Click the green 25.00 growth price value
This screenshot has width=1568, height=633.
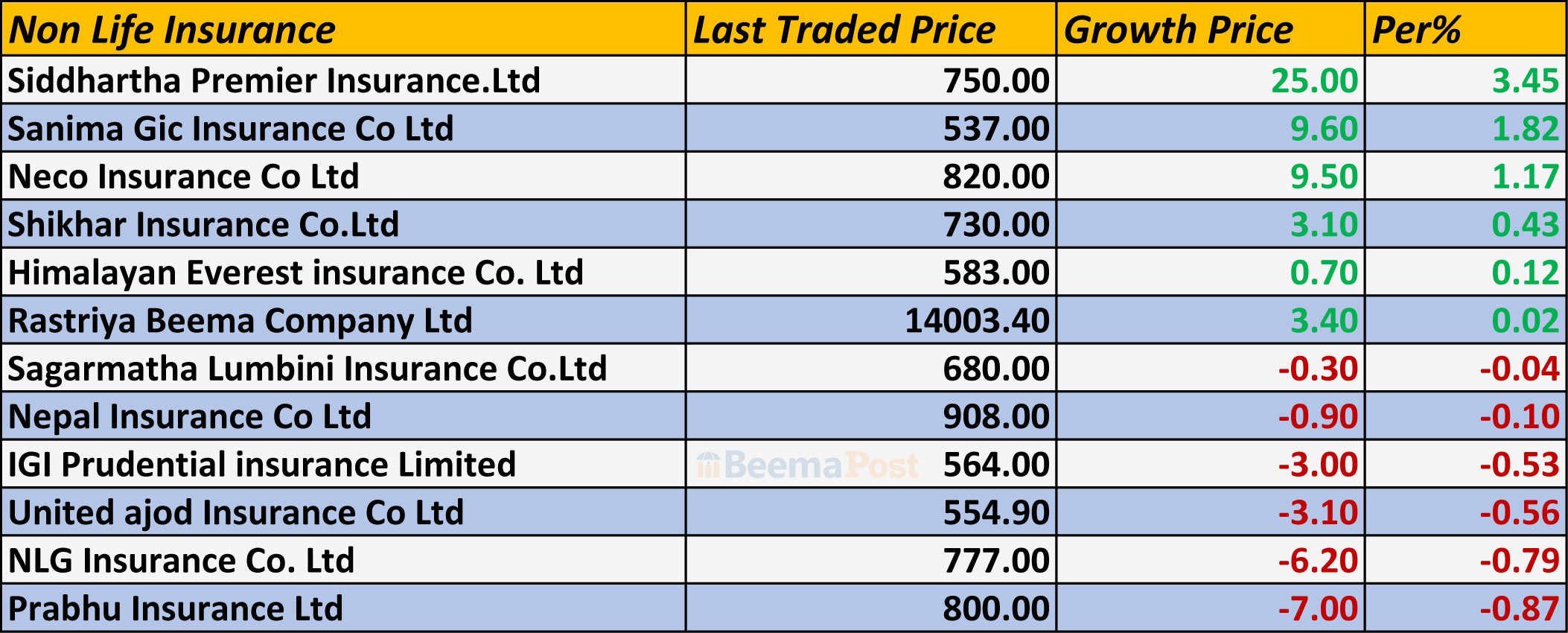point(1314,80)
